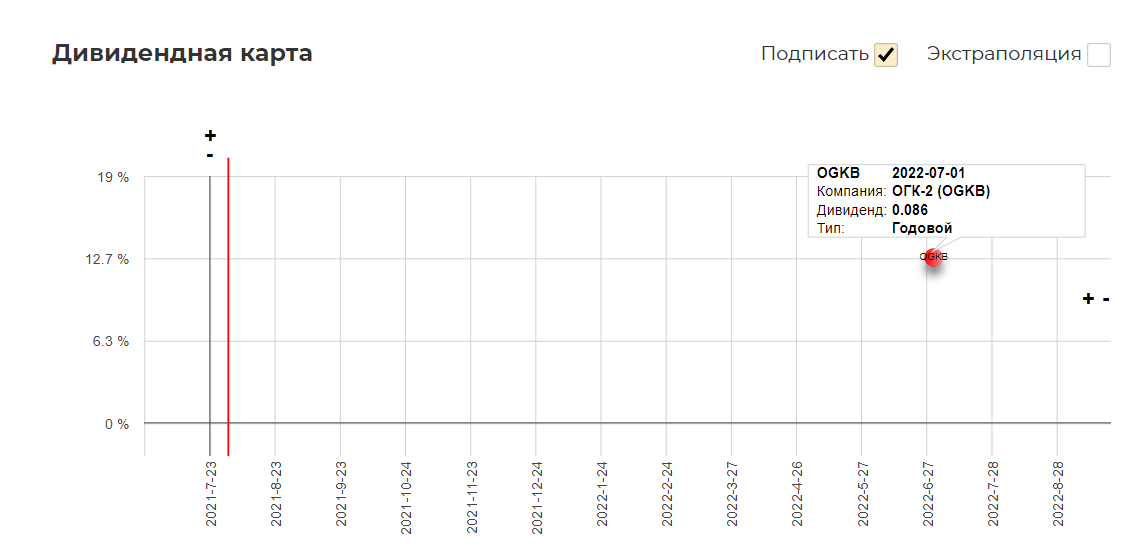Click the minus icon above the gray vertical line

pyautogui.click(x=210, y=155)
